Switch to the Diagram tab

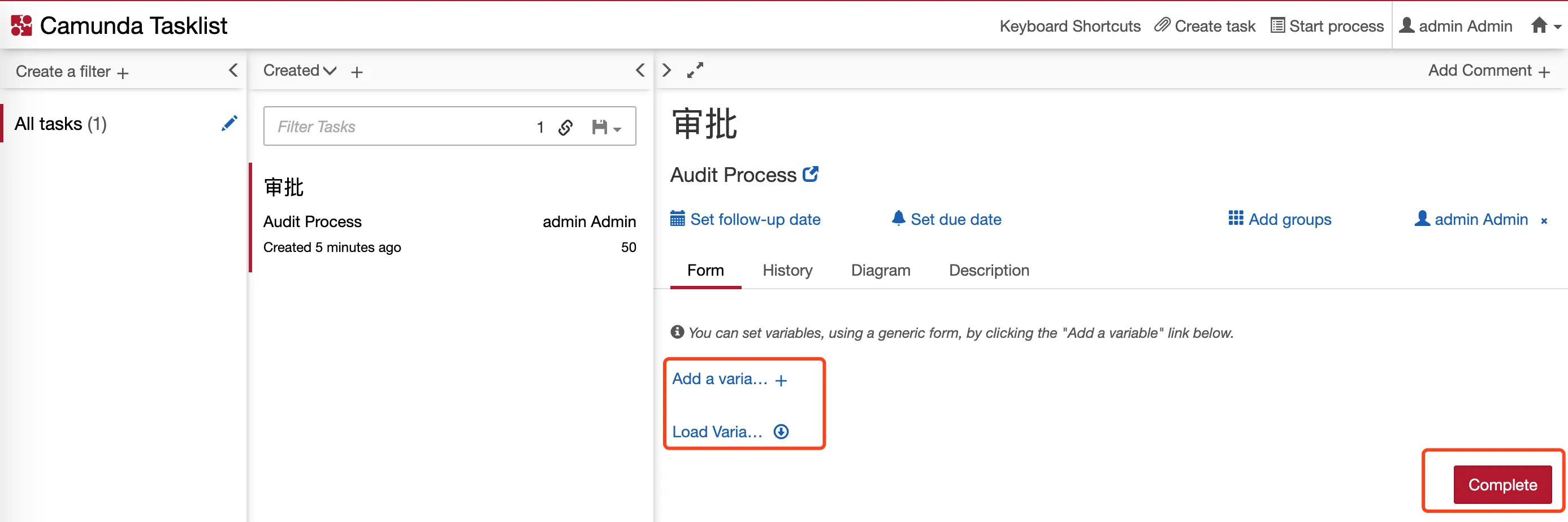click(x=880, y=270)
